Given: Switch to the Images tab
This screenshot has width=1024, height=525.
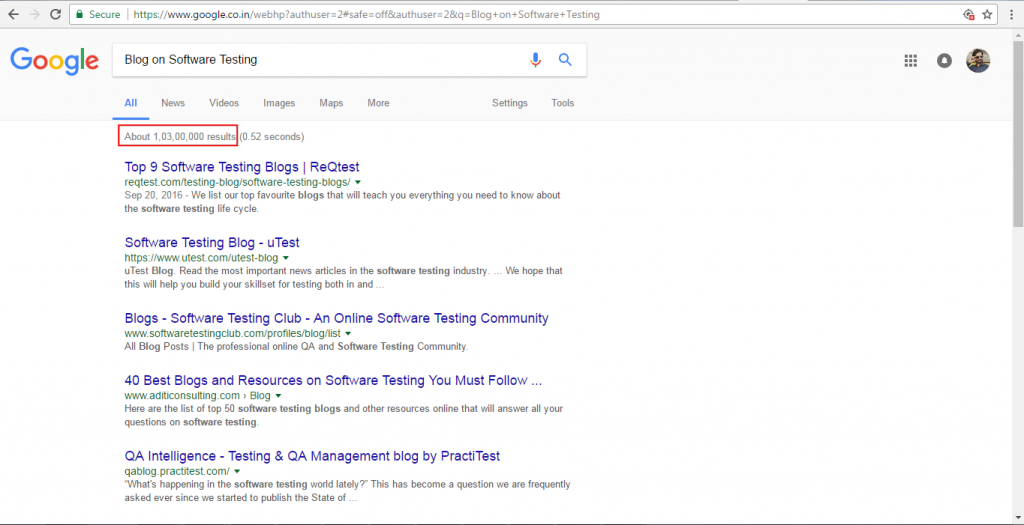Looking at the screenshot, I should (279, 103).
